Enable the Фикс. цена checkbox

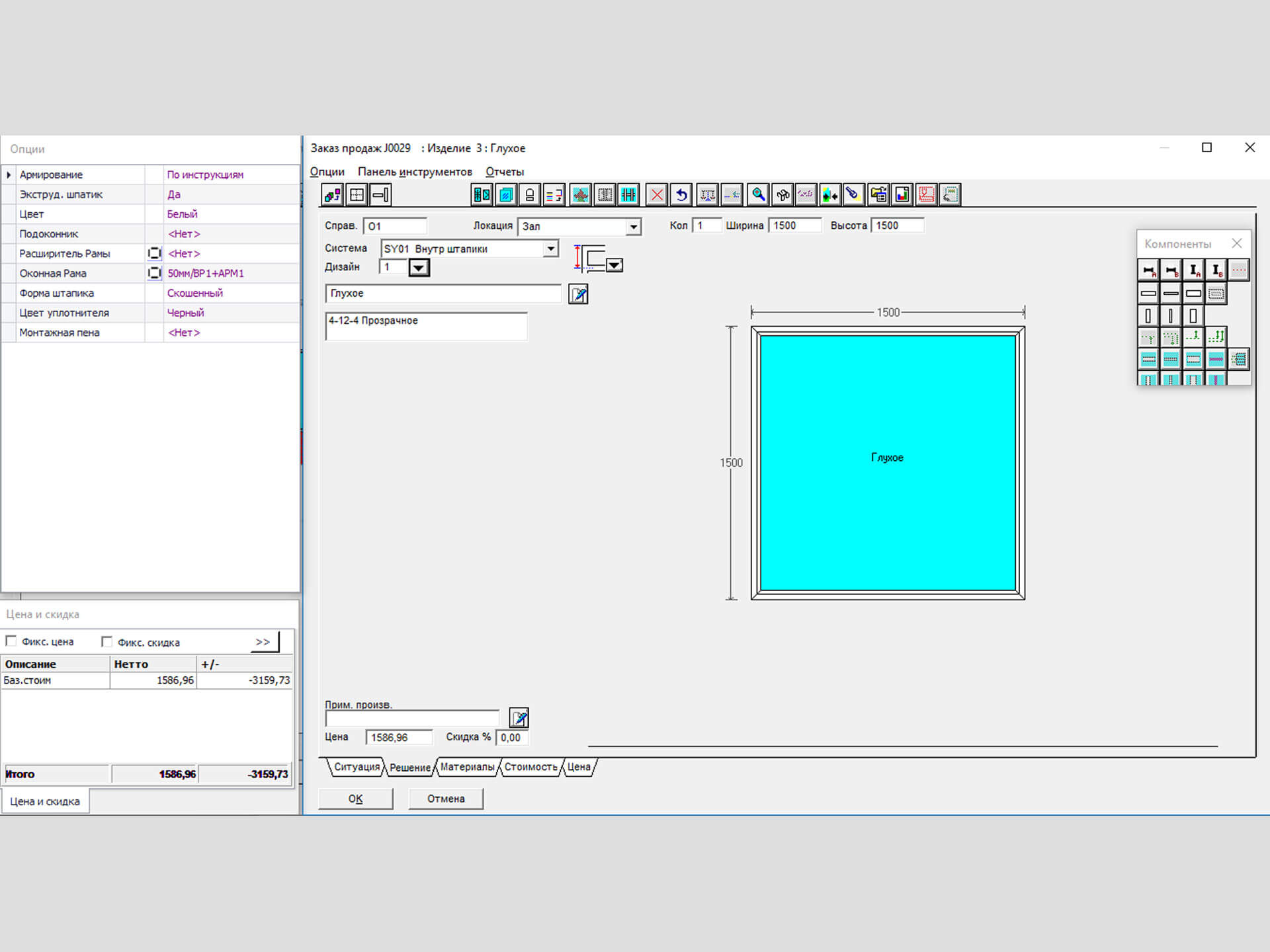point(11,641)
